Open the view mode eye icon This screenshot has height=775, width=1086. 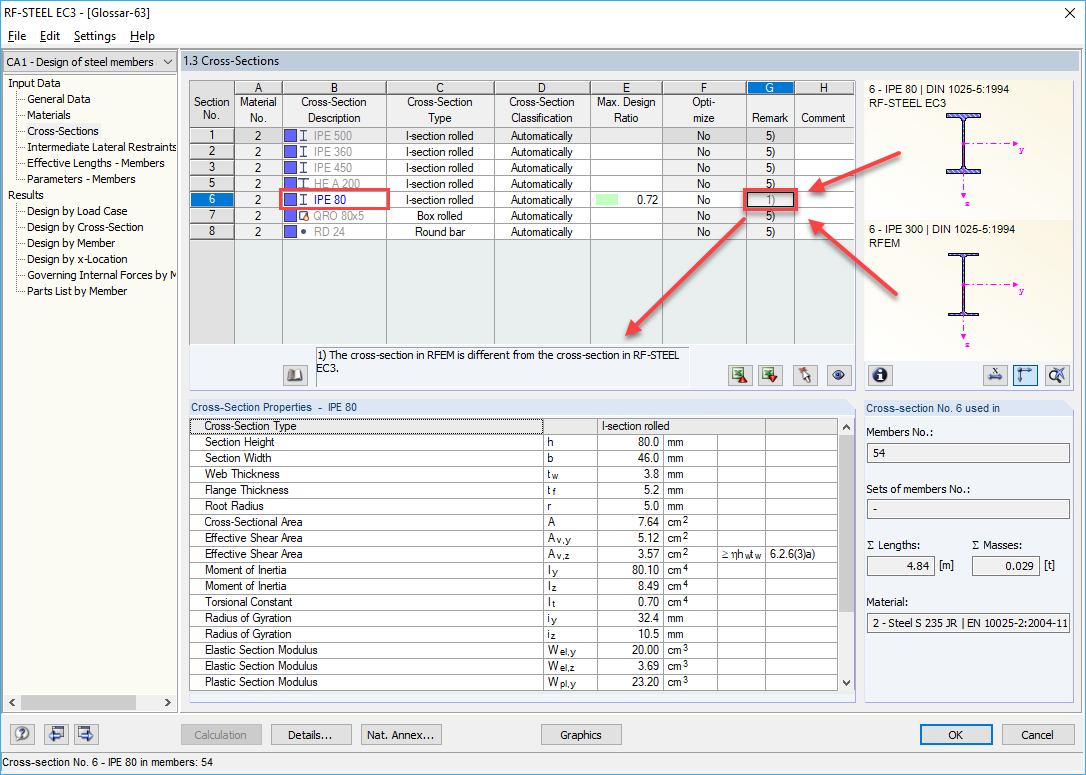839,375
